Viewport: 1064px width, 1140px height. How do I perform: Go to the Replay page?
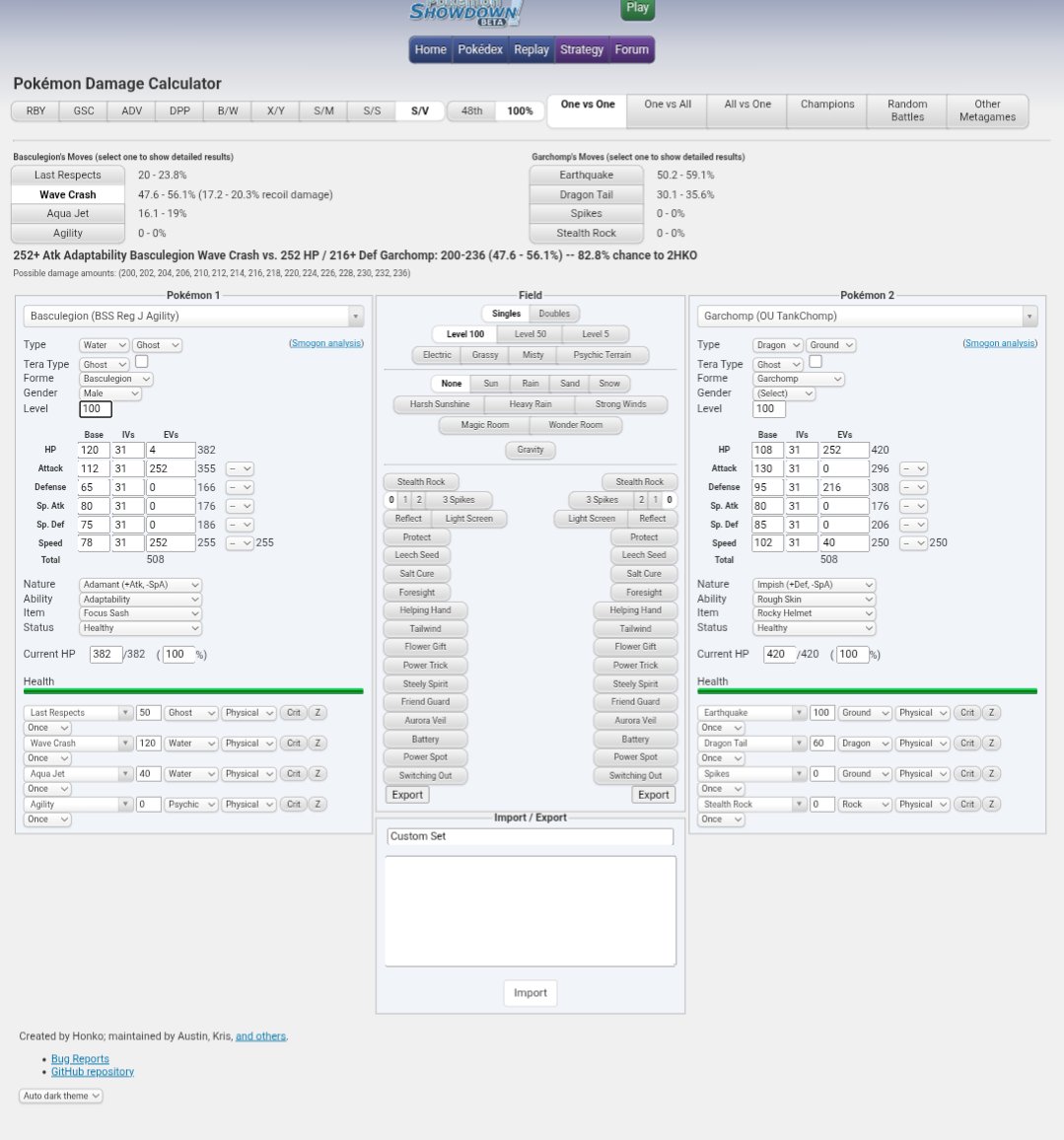coord(532,49)
